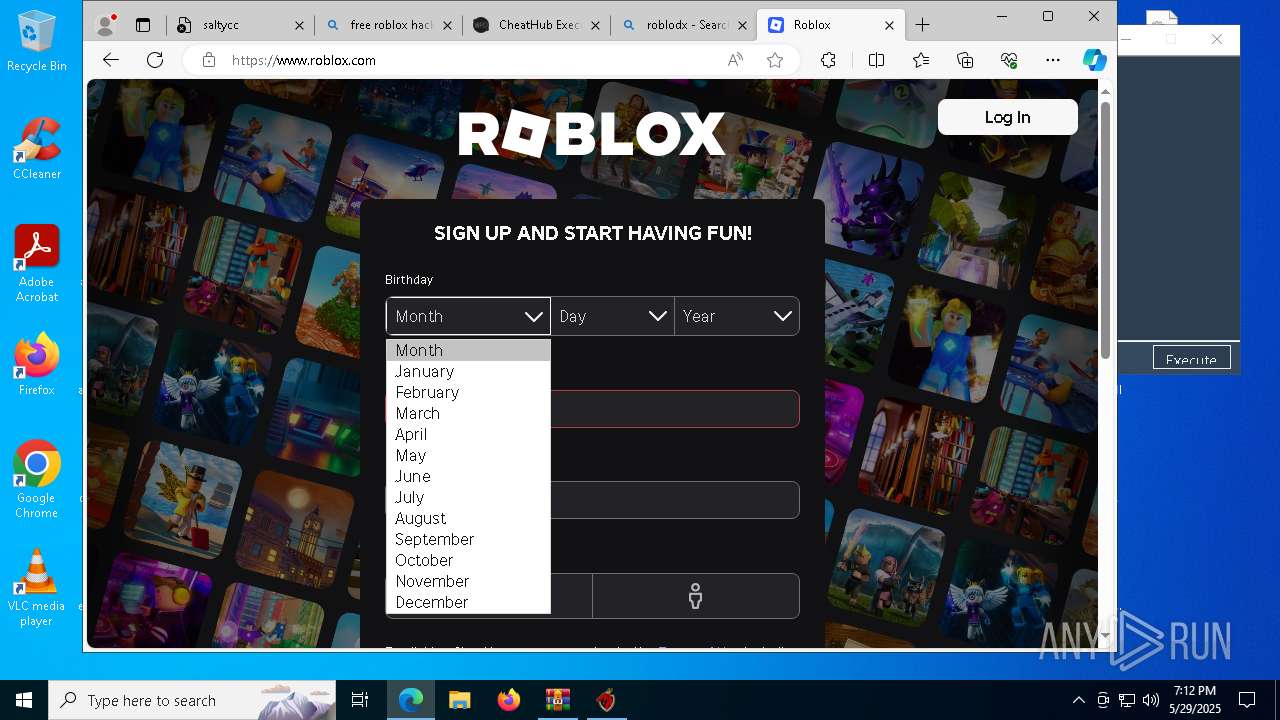This screenshot has height=720, width=1280.
Task: Open the Windows Start menu
Action: [x=24, y=700]
